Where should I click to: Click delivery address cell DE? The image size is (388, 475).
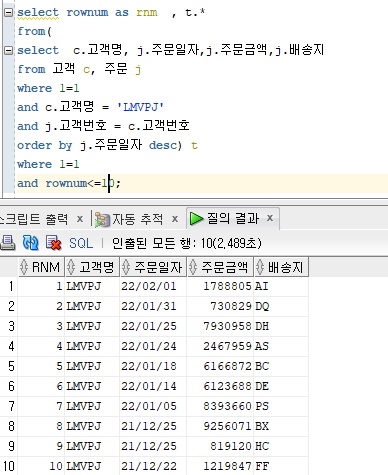click(x=281, y=386)
